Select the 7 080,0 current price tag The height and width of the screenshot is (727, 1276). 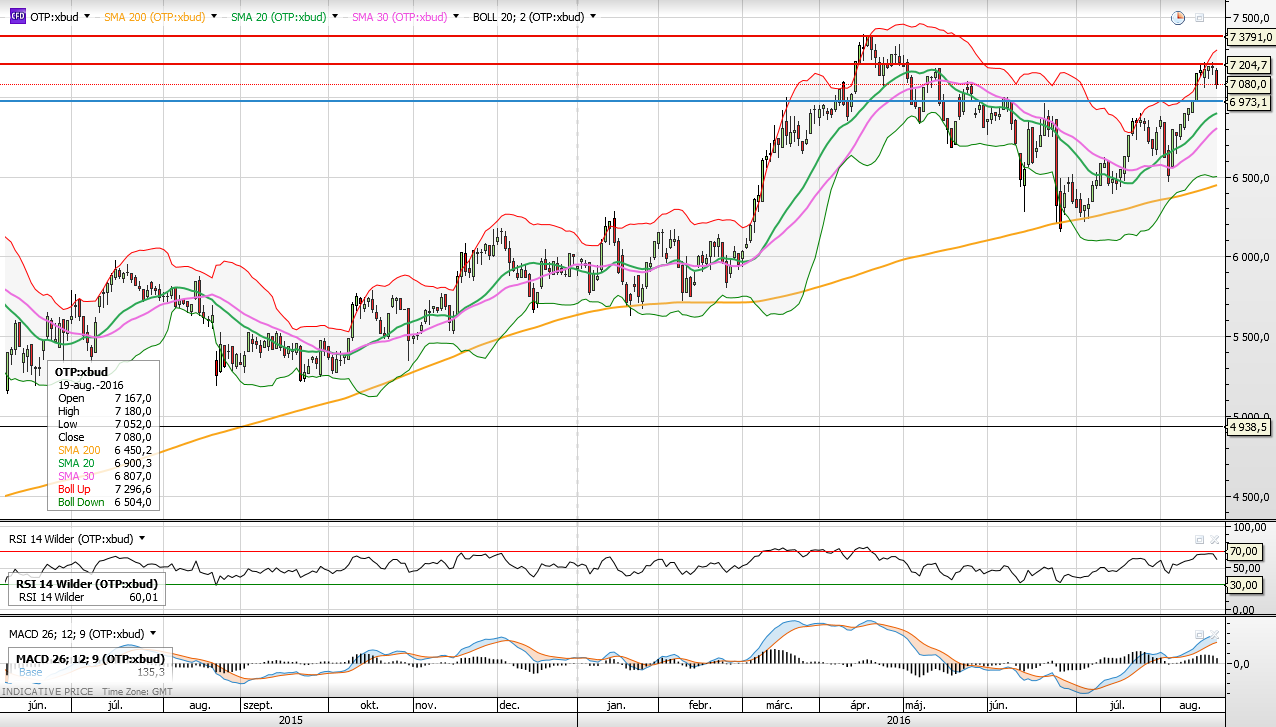(1251, 85)
